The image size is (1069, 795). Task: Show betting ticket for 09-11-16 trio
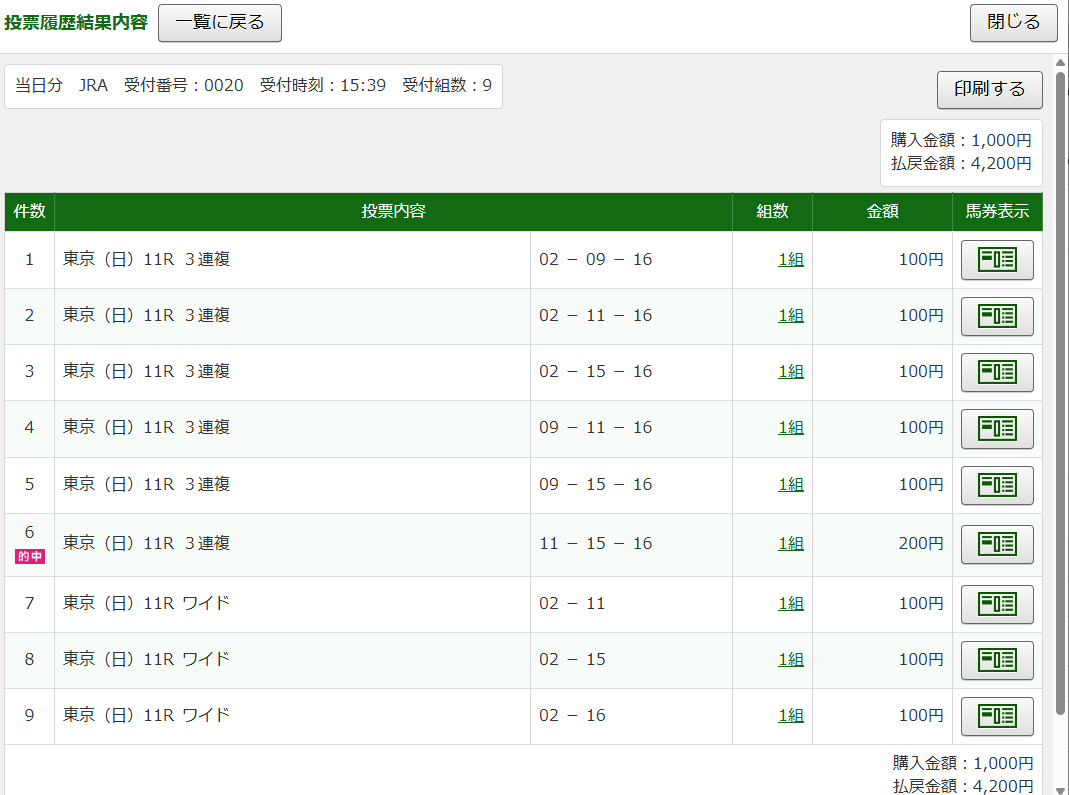tap(997, 428)
